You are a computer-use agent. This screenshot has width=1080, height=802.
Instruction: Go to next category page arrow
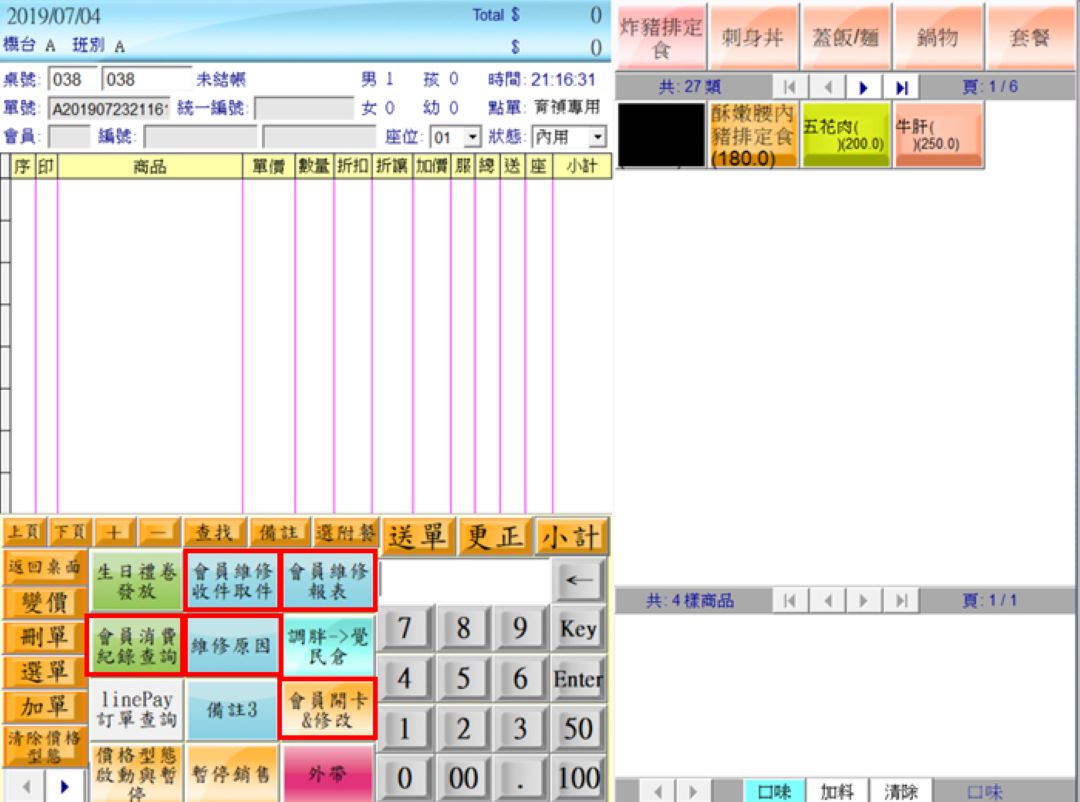(864, 87)
